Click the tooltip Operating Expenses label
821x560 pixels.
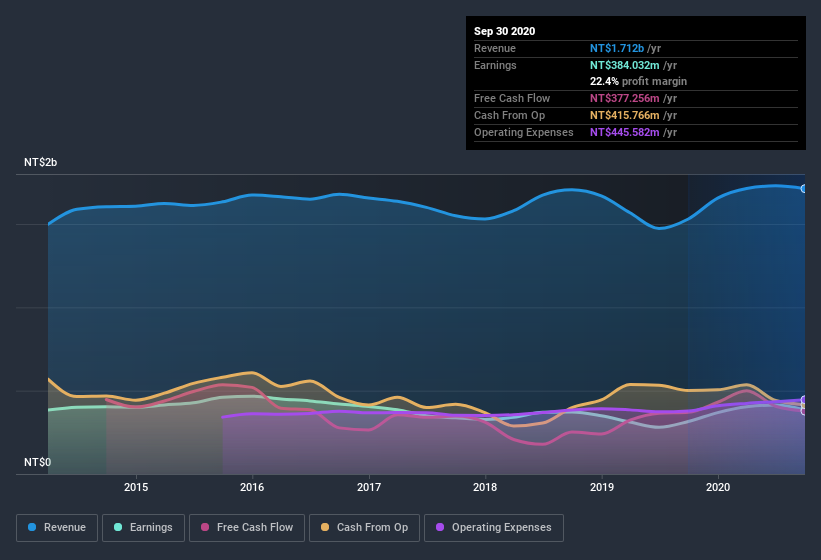coord(524,132)
